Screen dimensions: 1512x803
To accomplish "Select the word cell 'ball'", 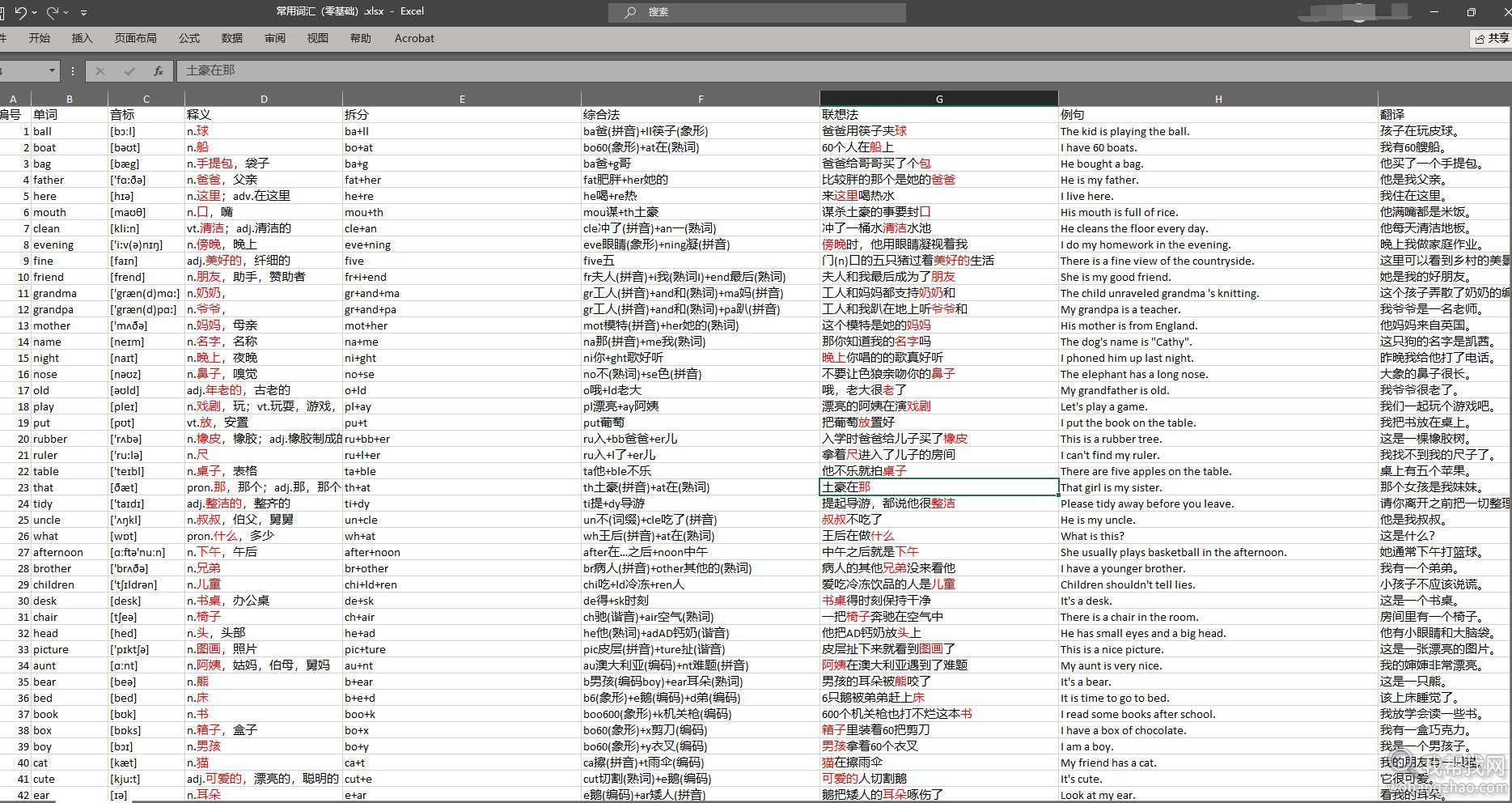I will pyautogui.click(x=70, y=131).
